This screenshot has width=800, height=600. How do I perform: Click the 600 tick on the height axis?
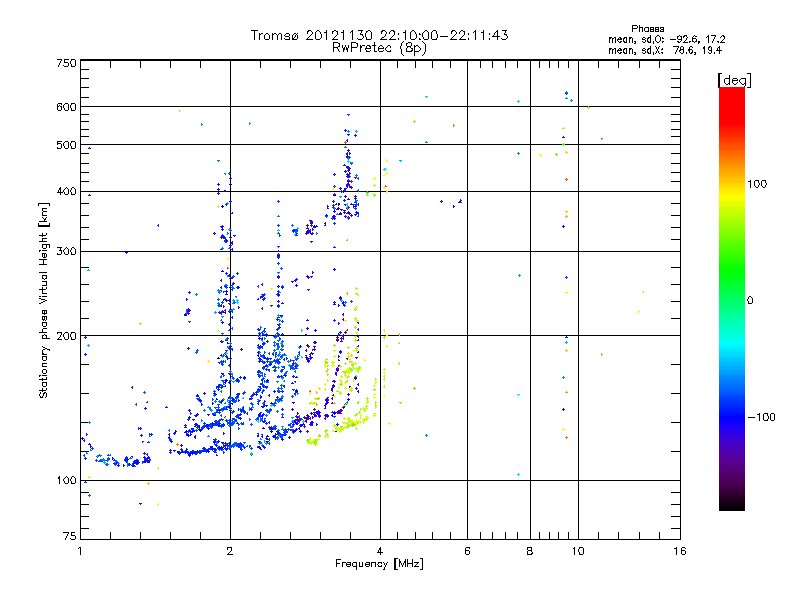click(66, 107)
